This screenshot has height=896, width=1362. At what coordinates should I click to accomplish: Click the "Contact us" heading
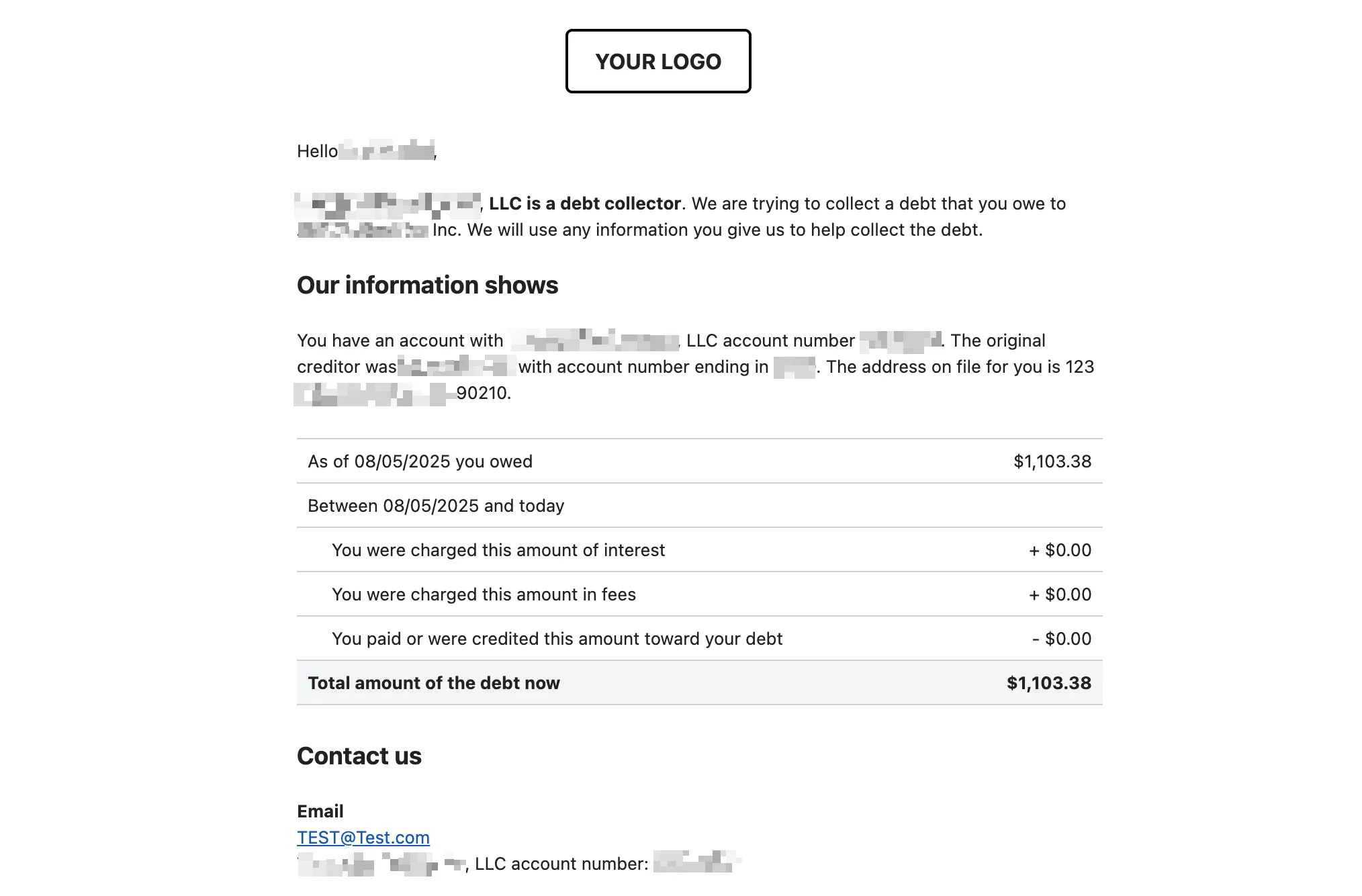coord(359,756)
